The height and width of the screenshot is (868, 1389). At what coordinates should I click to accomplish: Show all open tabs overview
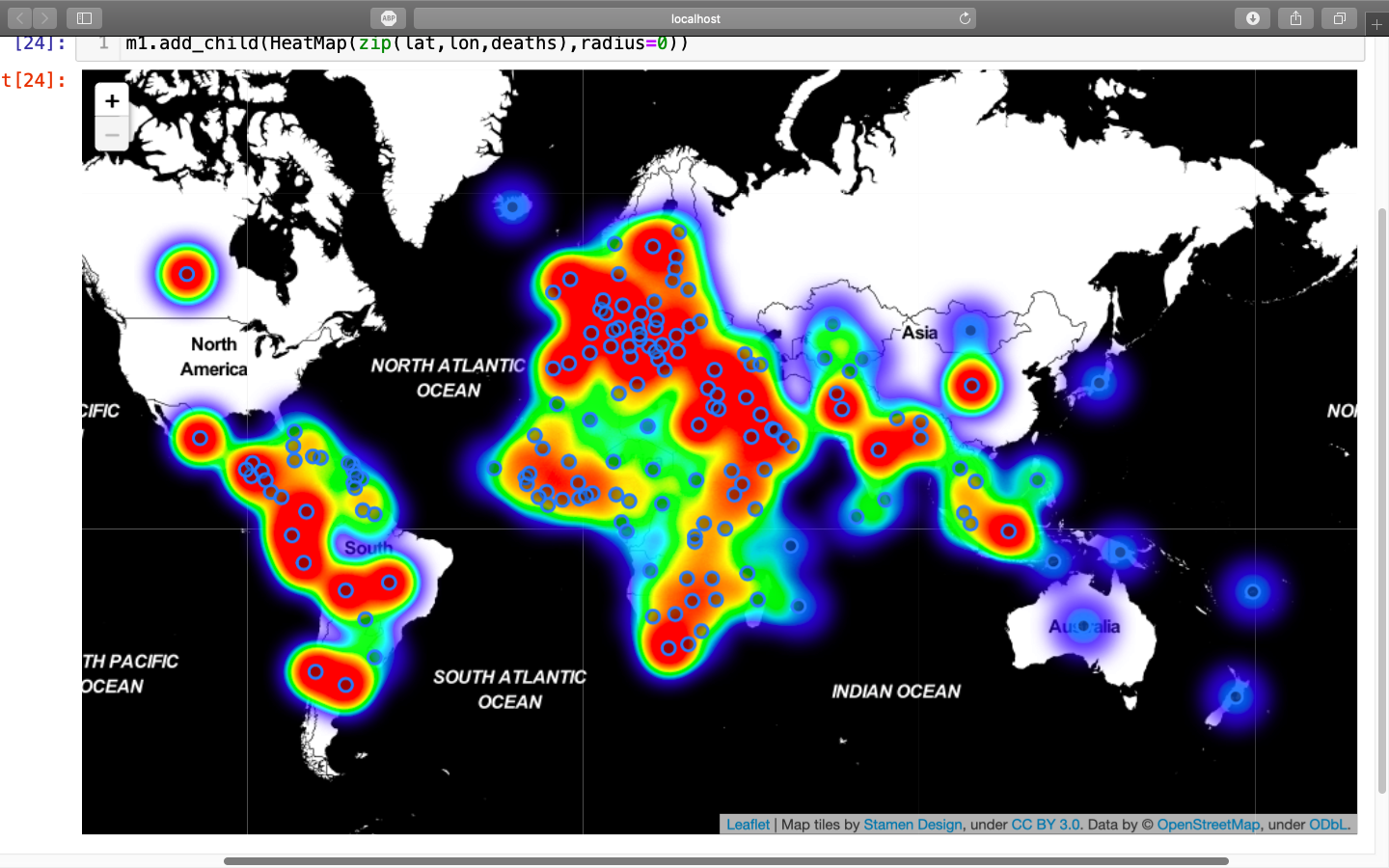pyautogui.click(x=1339, y=17)
